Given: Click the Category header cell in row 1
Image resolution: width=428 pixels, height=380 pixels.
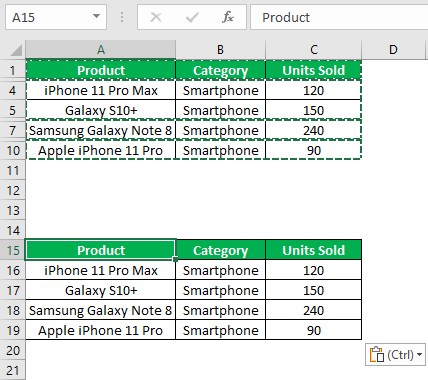Looking at the screenshot, I should [x=220, y=70].
